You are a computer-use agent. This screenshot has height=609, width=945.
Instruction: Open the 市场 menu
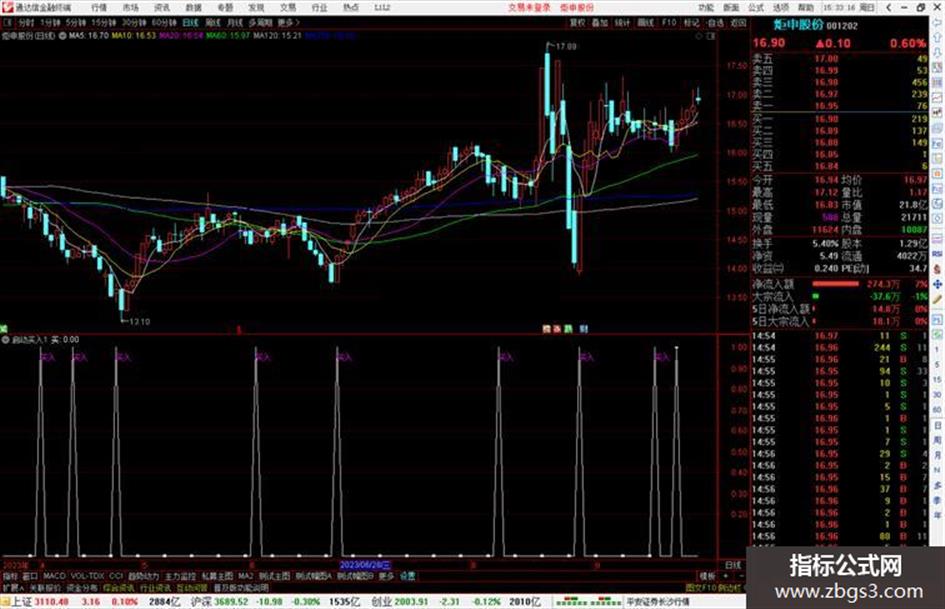coord(130,7)
